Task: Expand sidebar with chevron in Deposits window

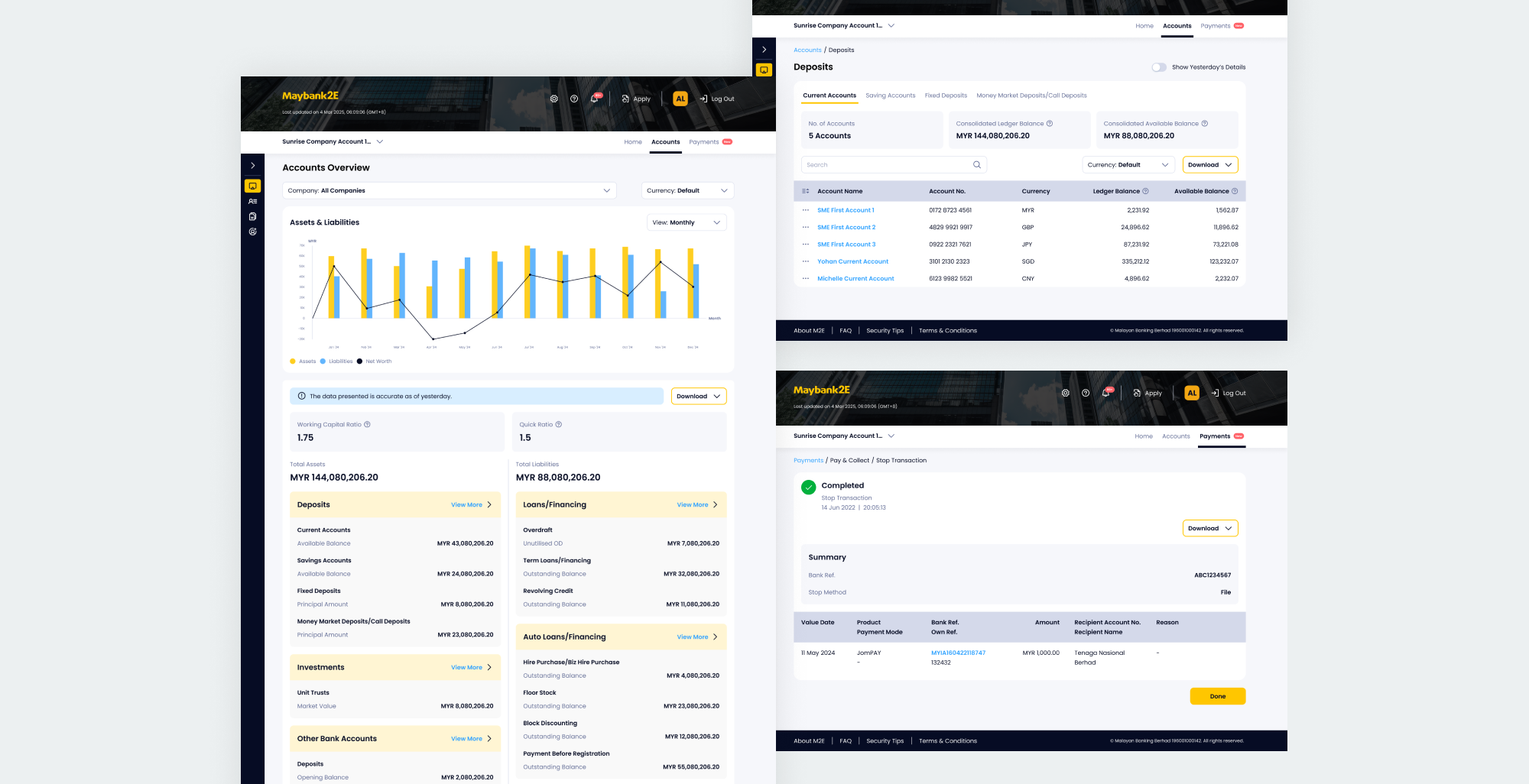Action: click(x=764, y=49)
